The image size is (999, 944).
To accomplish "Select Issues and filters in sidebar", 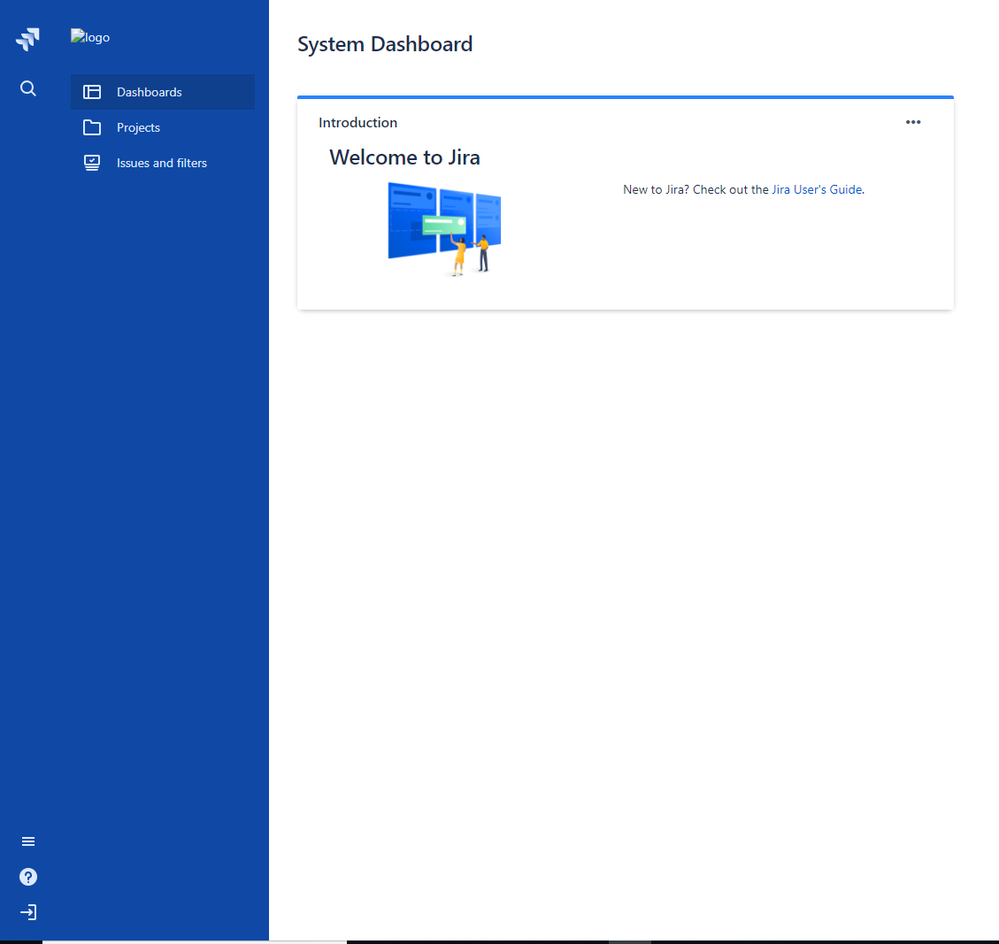I will (162, 163).
